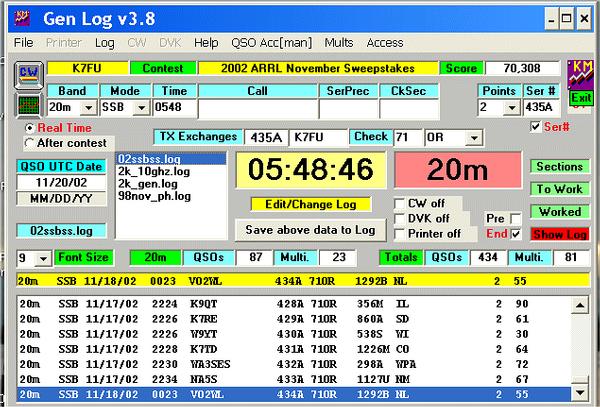Click the green grid monitor icon
Viewport: 600px width, 407px height.
point(29,104)
